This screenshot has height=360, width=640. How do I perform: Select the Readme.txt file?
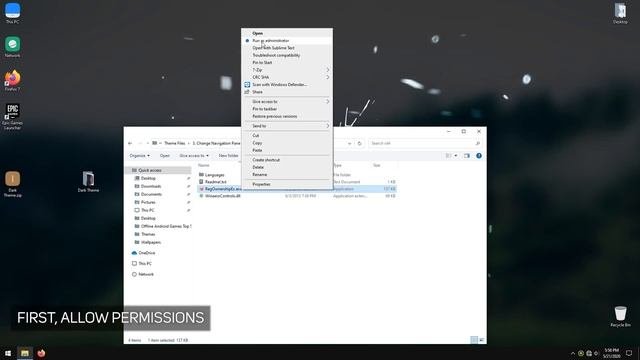click(x=216, y=182)
